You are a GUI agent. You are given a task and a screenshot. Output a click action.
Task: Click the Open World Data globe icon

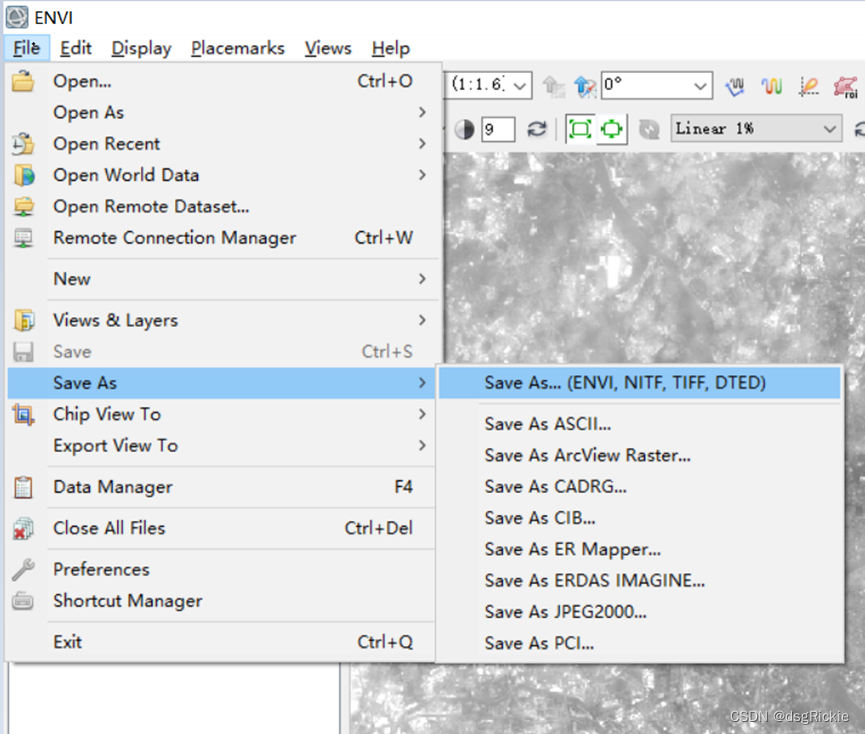coord(24,175)
